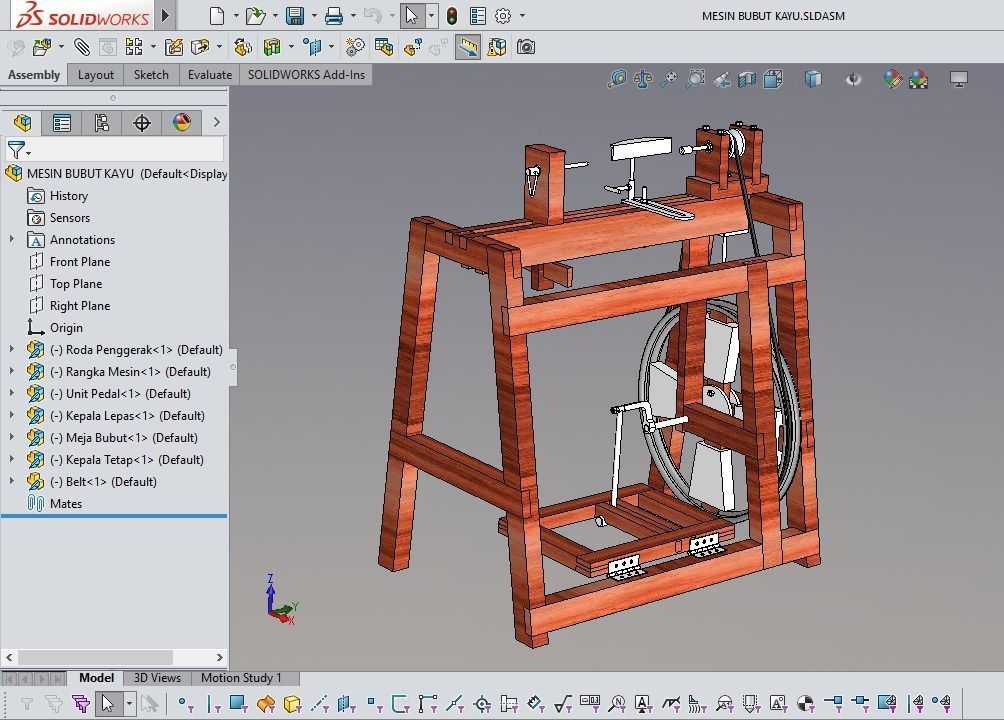1004x720 pixels.
Task: Expand the Roda Penggerak<1> component
Action: (12, 349)
